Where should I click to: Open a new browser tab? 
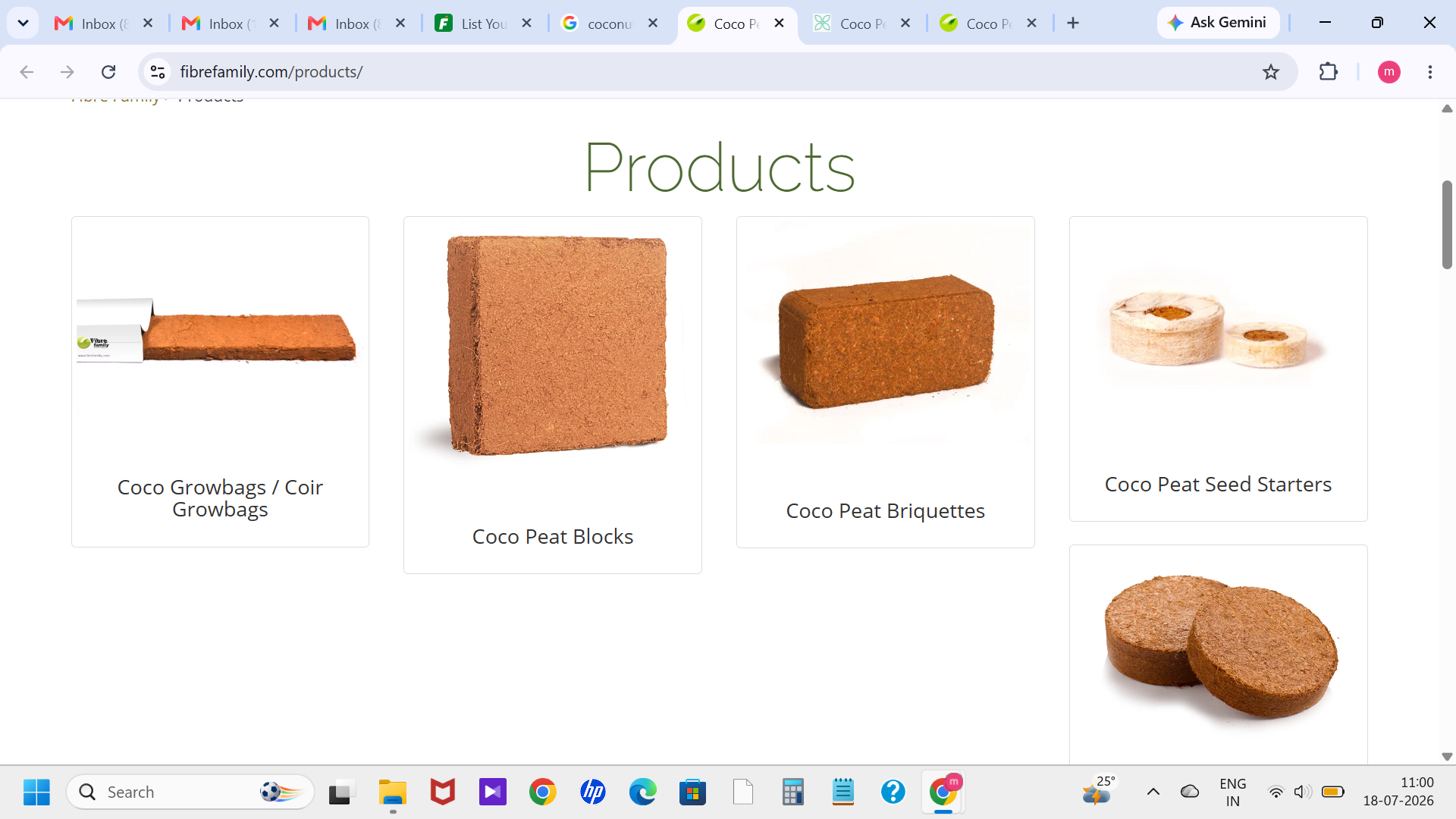1073,24
